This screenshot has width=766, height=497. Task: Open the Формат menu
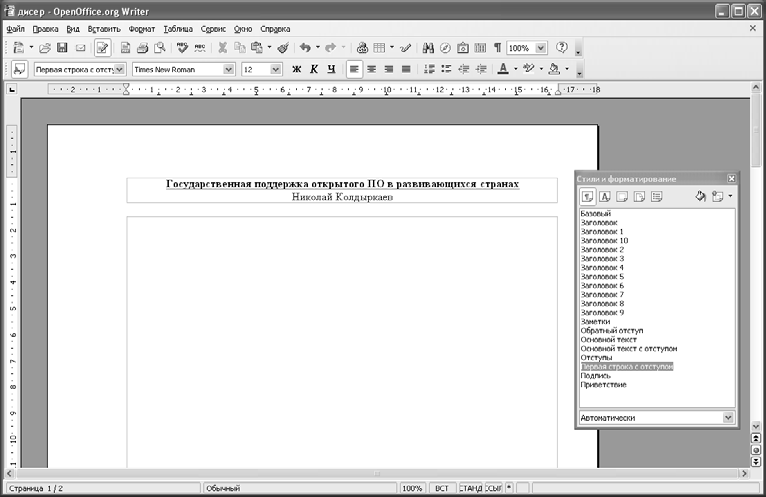[142, 29]
